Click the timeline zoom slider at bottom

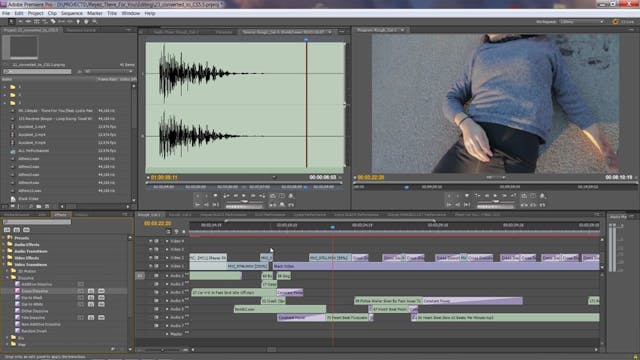coord(163,350)
